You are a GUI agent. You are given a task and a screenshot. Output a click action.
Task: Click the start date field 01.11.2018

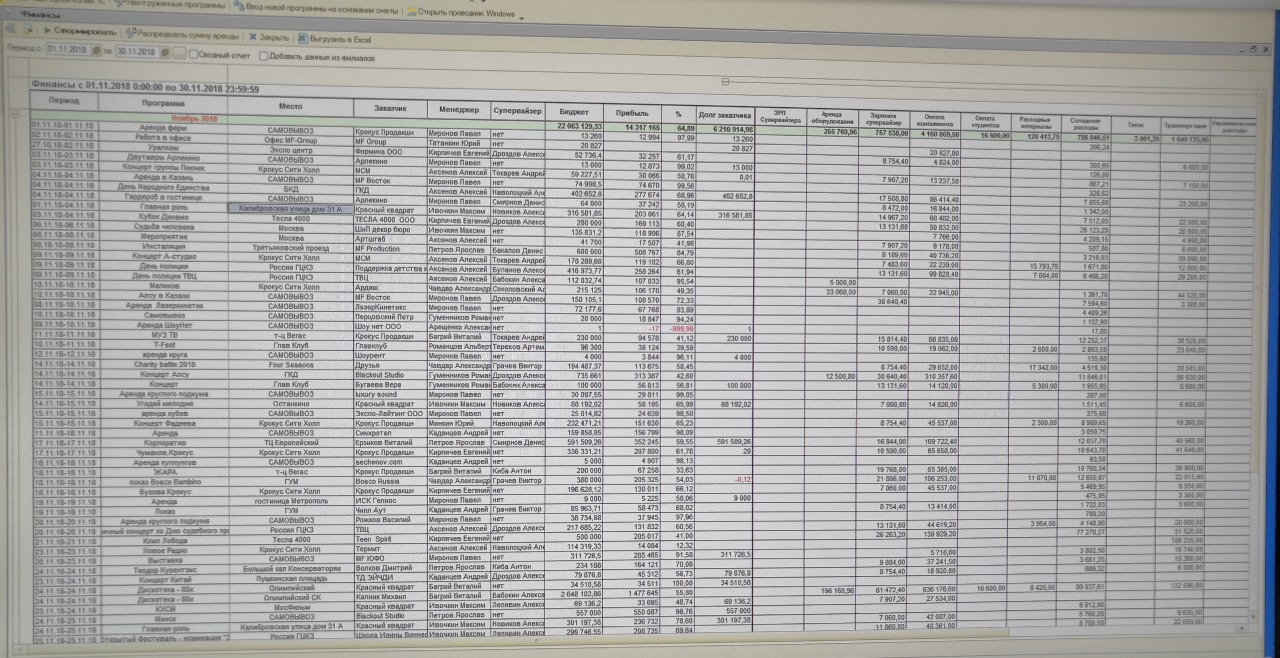pos(66,49)
